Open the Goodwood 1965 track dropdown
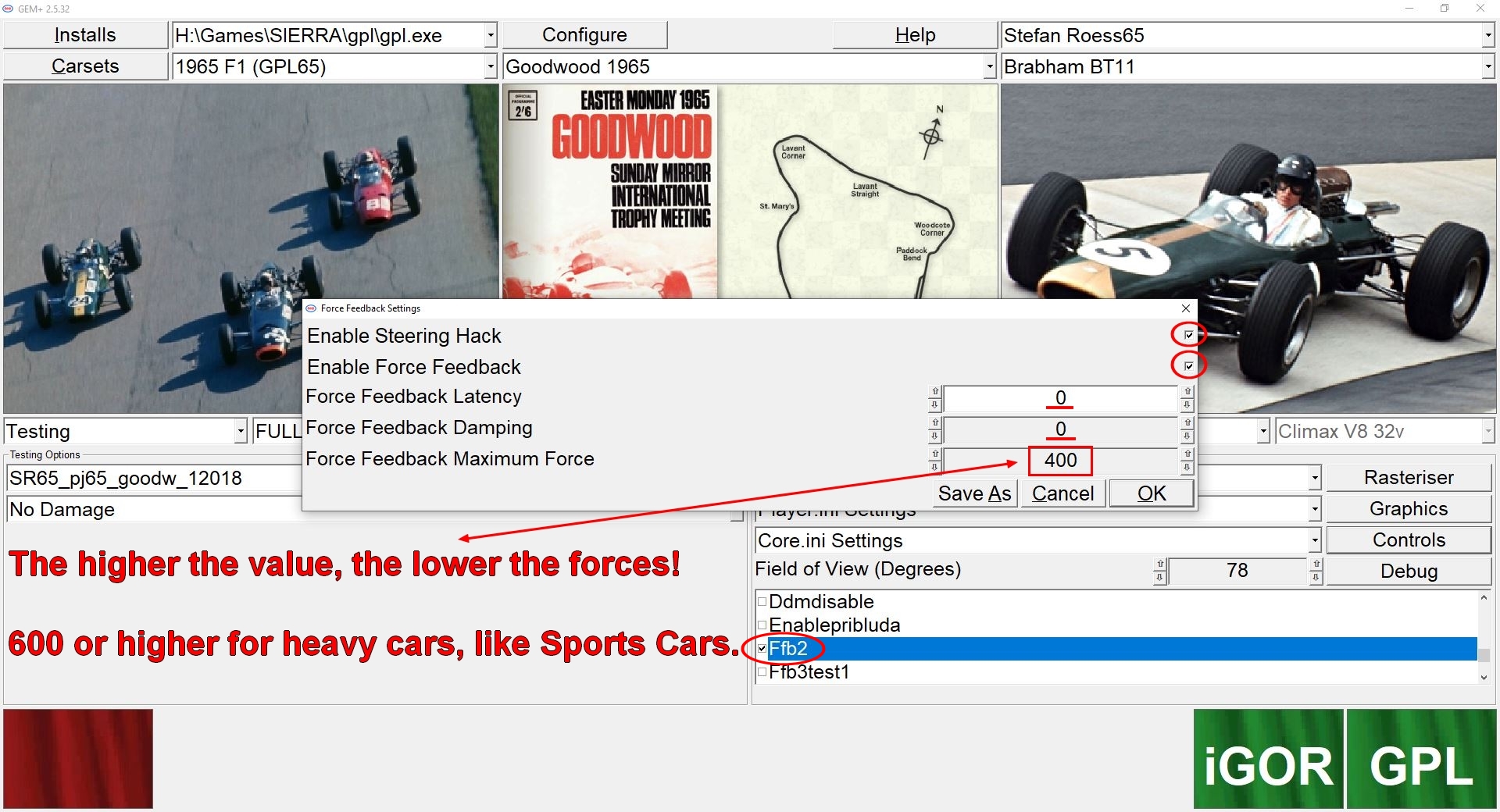 989,66
